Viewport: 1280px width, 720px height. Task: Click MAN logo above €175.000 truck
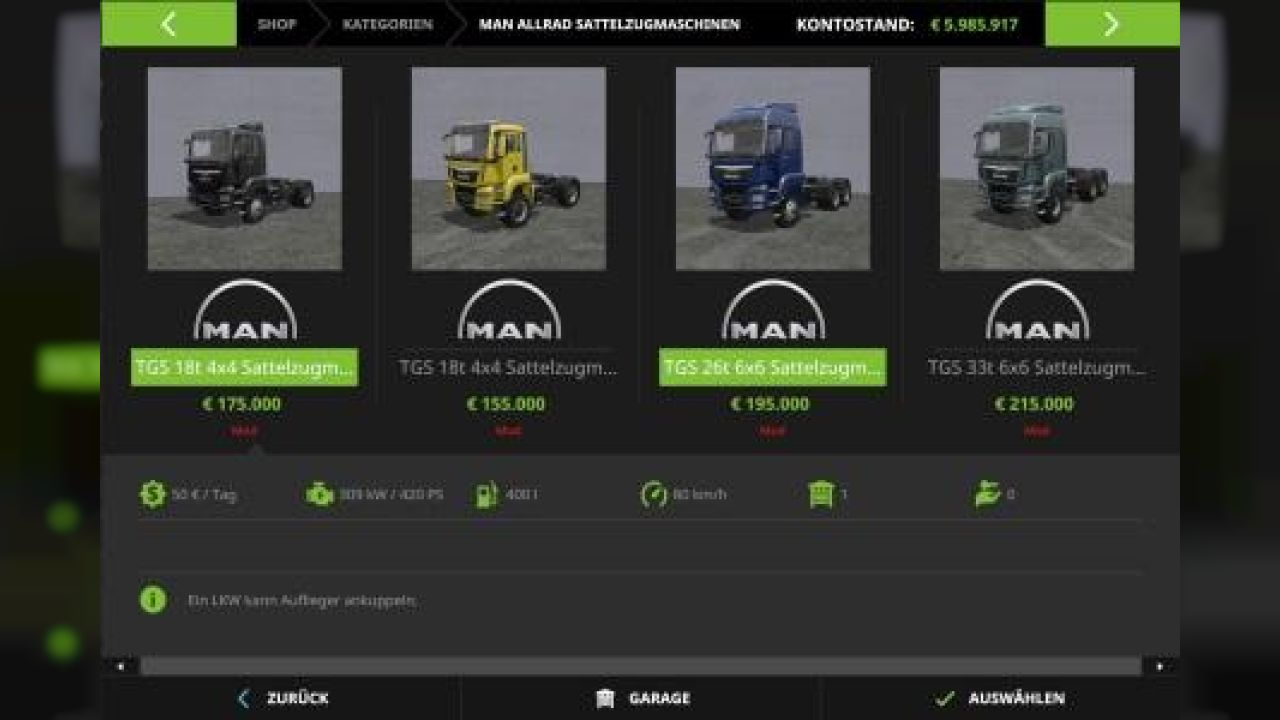[245, 309]
